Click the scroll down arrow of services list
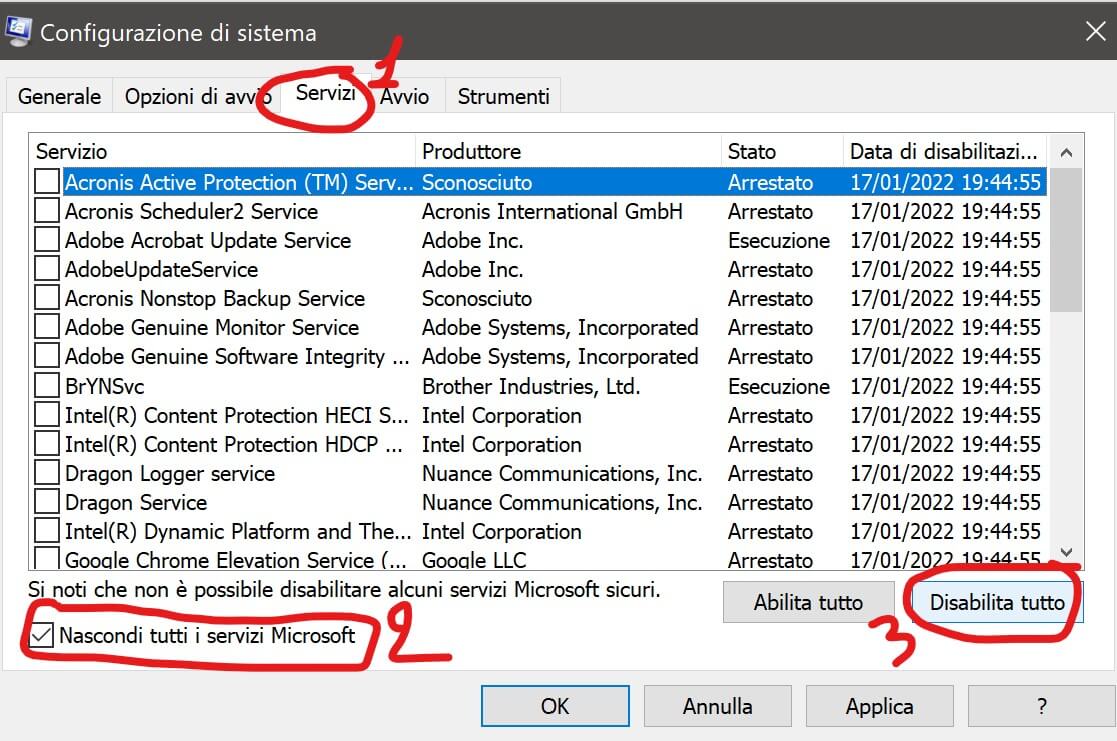This screenshot has height=741, width=1117. (1065, 552)
